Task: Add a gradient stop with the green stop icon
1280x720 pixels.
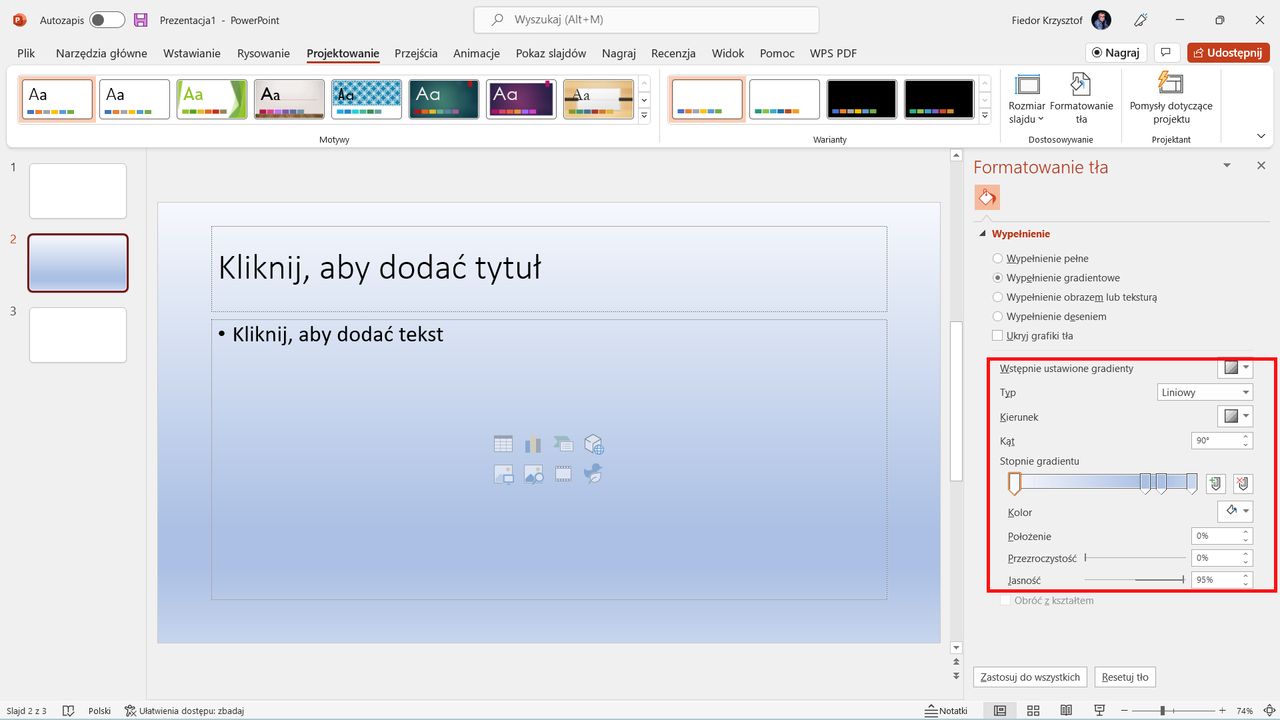Action: pyautogui.click(x=1214, y=483)
